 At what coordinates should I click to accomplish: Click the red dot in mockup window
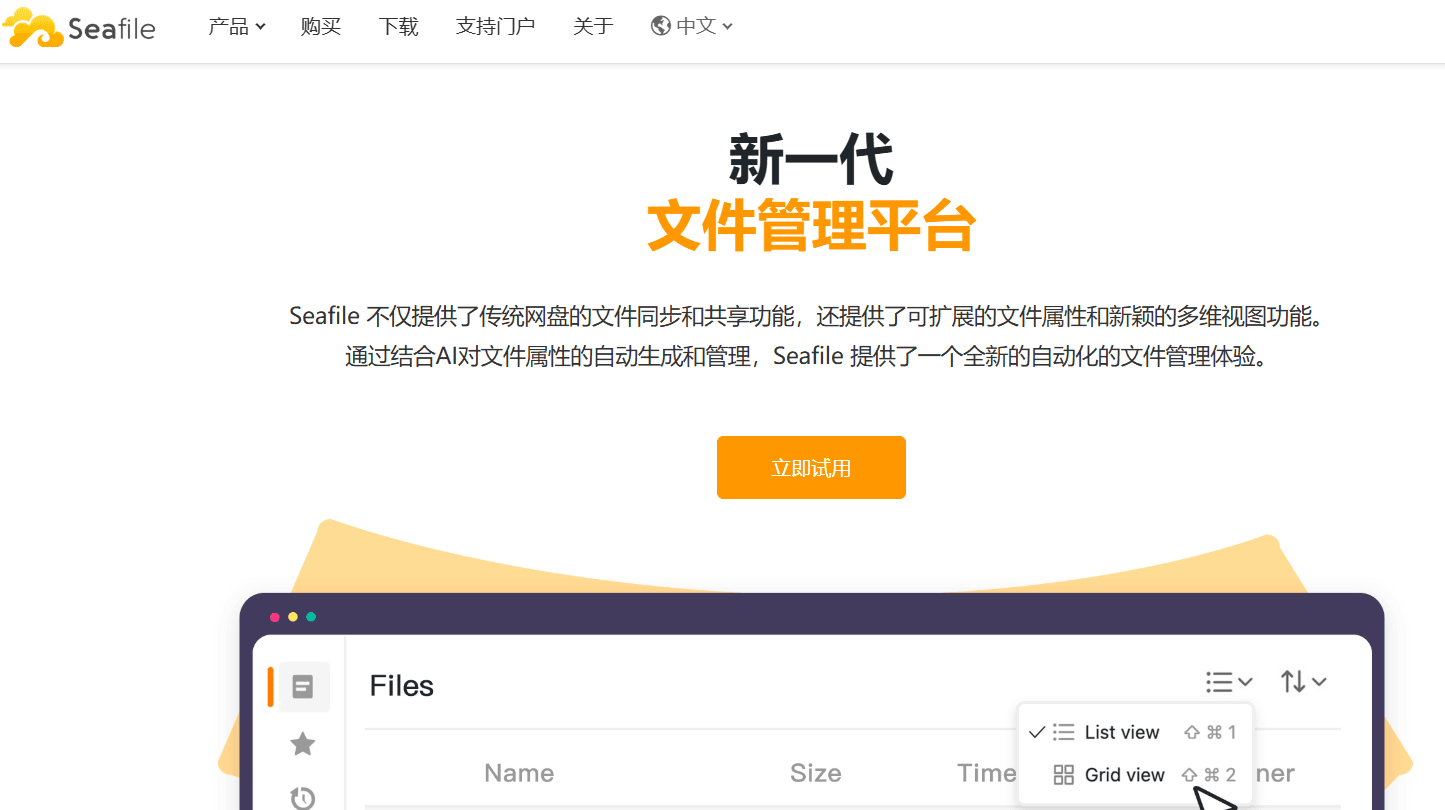pos(275,617)
